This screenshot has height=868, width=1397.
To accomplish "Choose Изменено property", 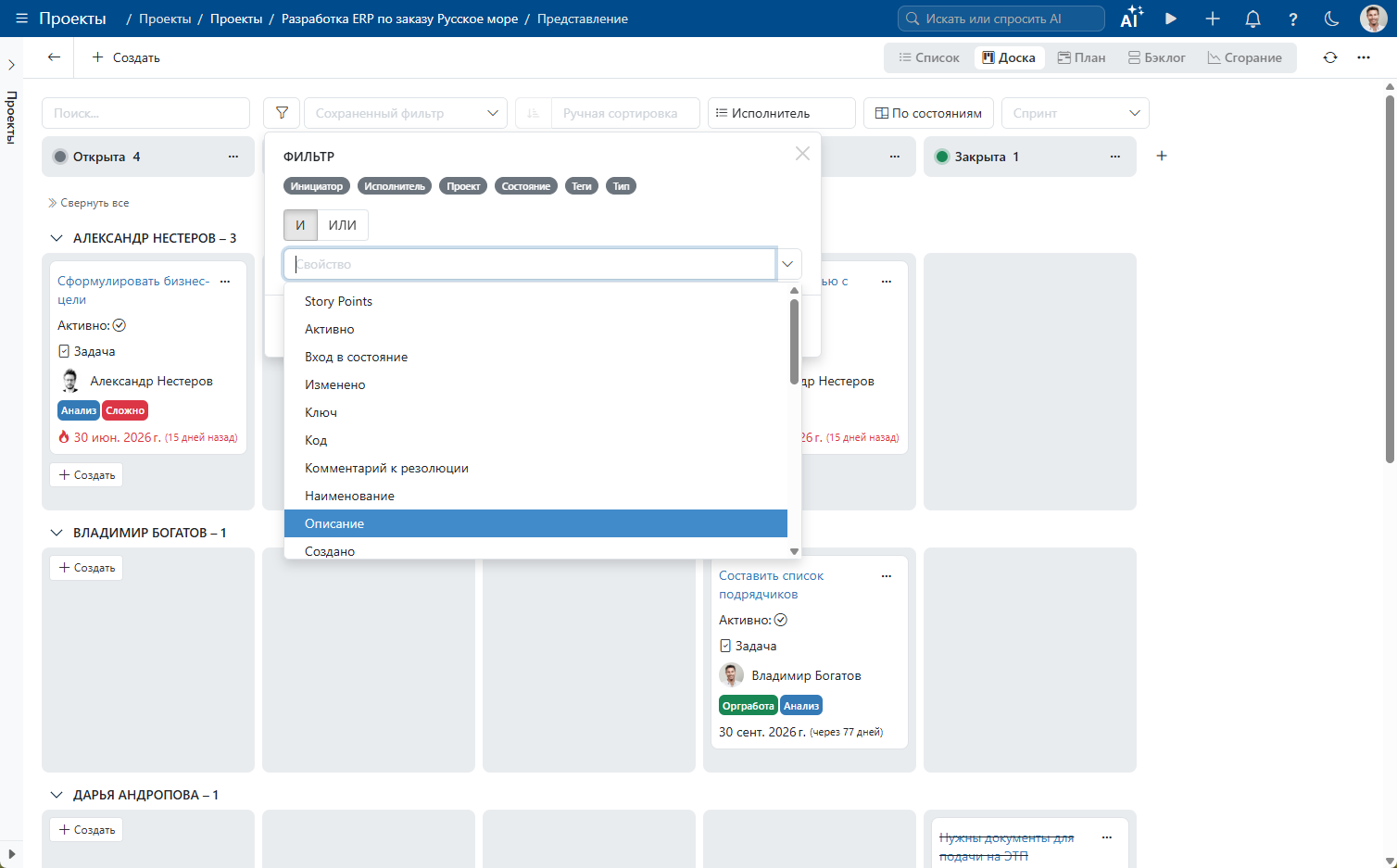I will 535,384.
